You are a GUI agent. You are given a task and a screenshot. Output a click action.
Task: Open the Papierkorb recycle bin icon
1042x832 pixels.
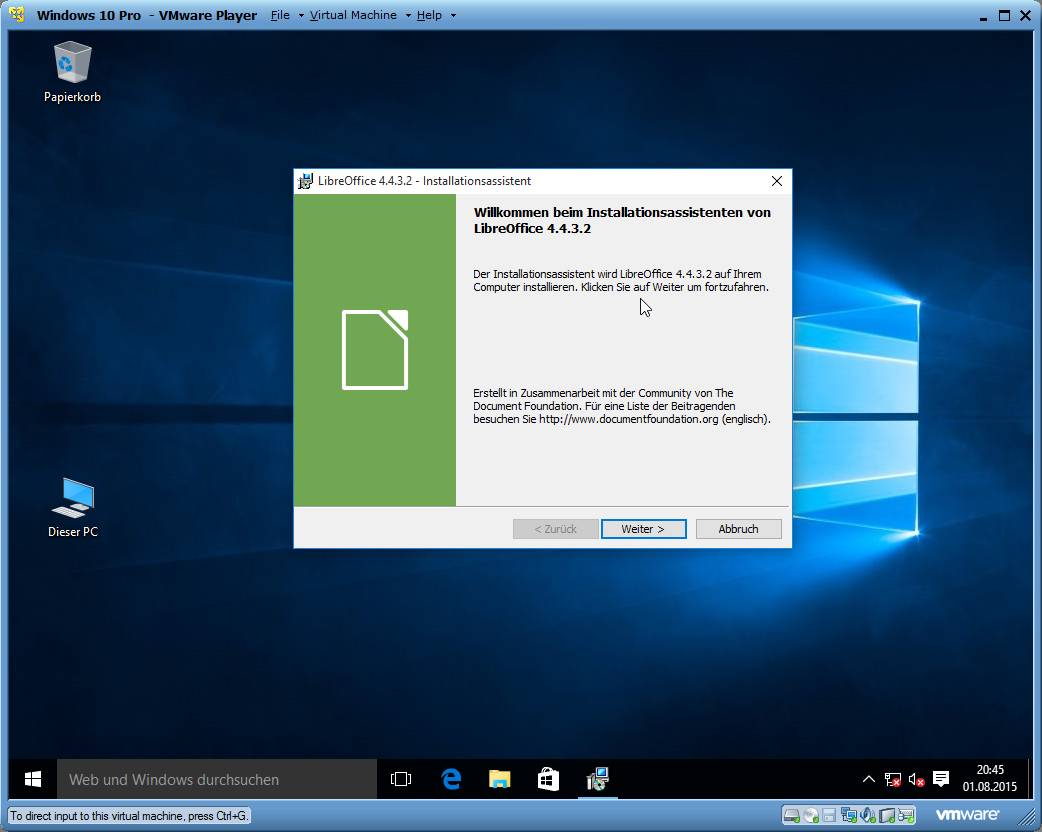click(72, 62)
